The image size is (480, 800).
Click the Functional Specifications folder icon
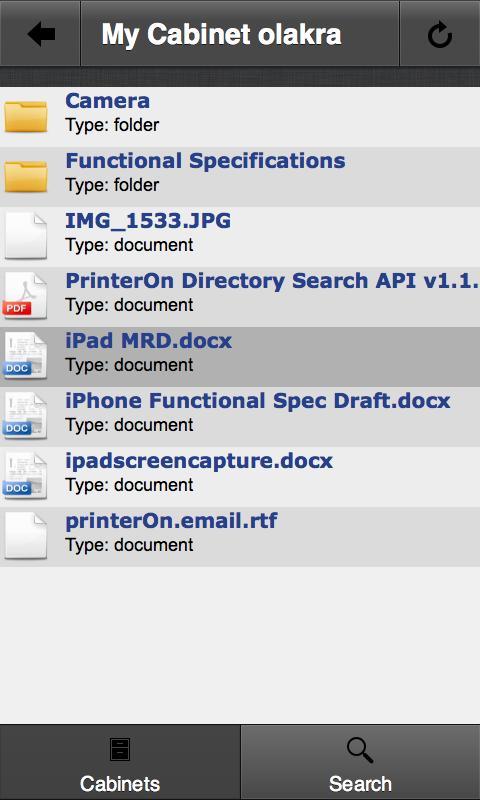point(26,177)
